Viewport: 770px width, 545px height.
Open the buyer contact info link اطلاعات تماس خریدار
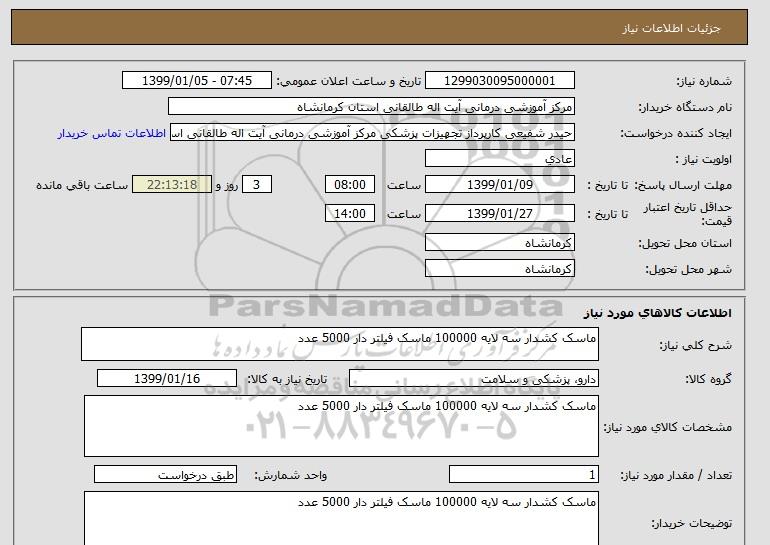pyautogui.click(x=111, y=134)
